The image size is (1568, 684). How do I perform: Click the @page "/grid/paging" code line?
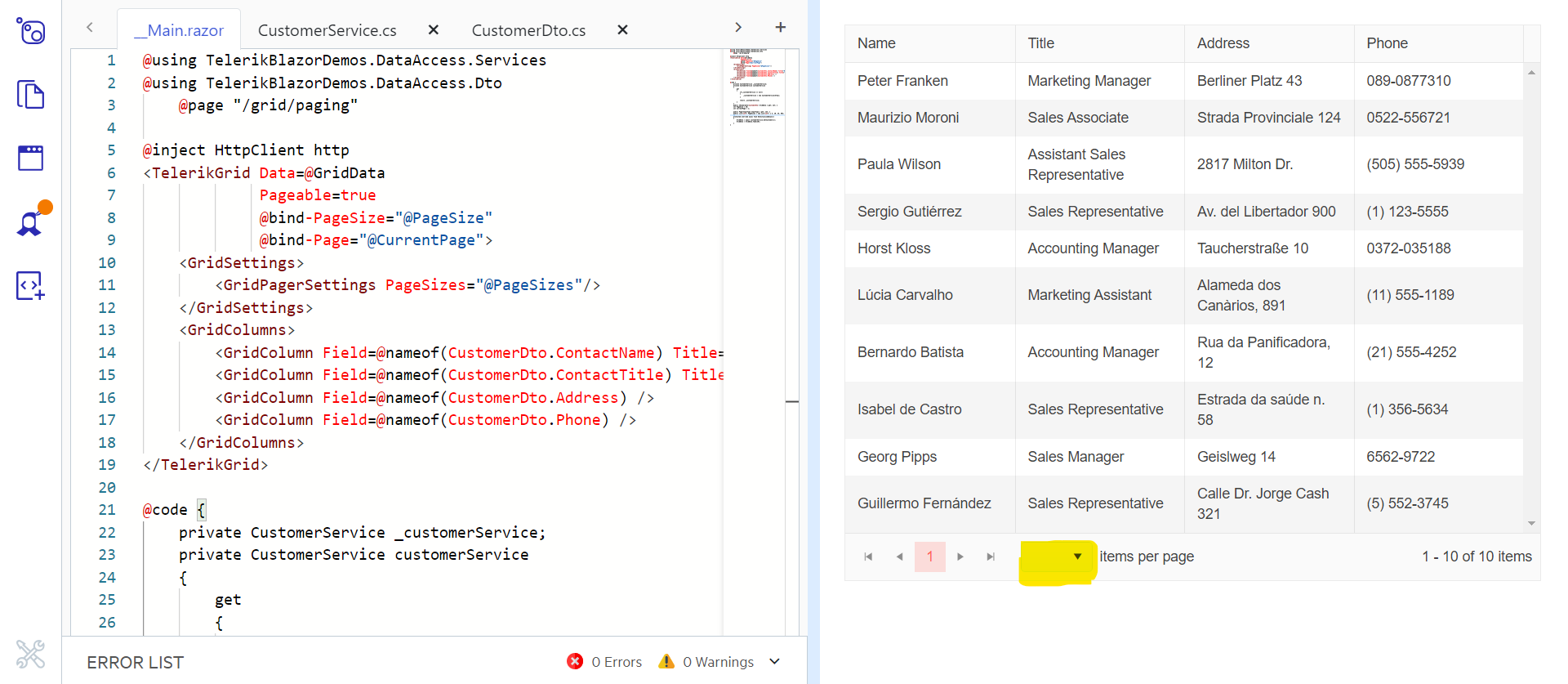pyautogui.click(x=268, y=105)
